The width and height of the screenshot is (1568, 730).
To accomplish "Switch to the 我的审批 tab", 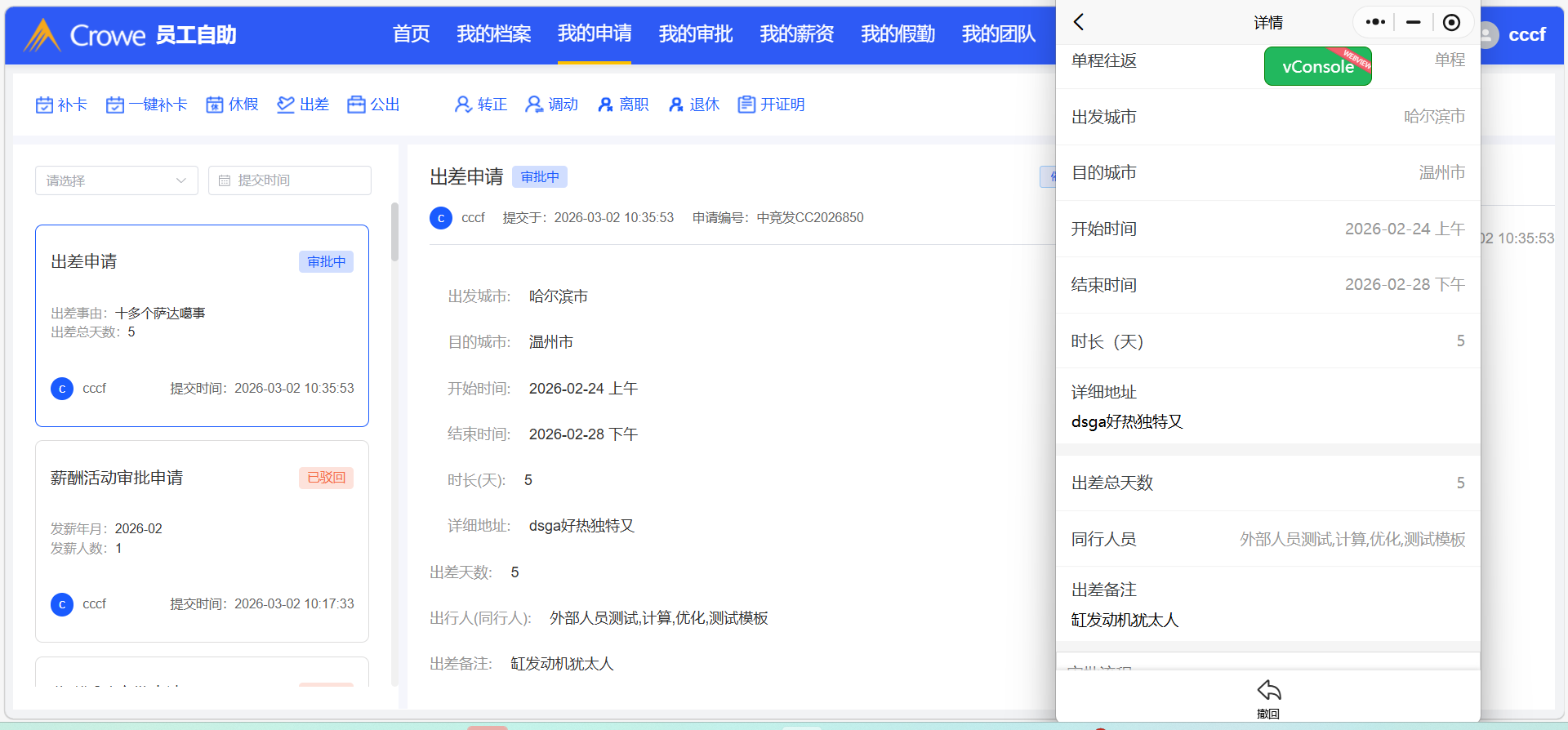I will click(695, 34).
